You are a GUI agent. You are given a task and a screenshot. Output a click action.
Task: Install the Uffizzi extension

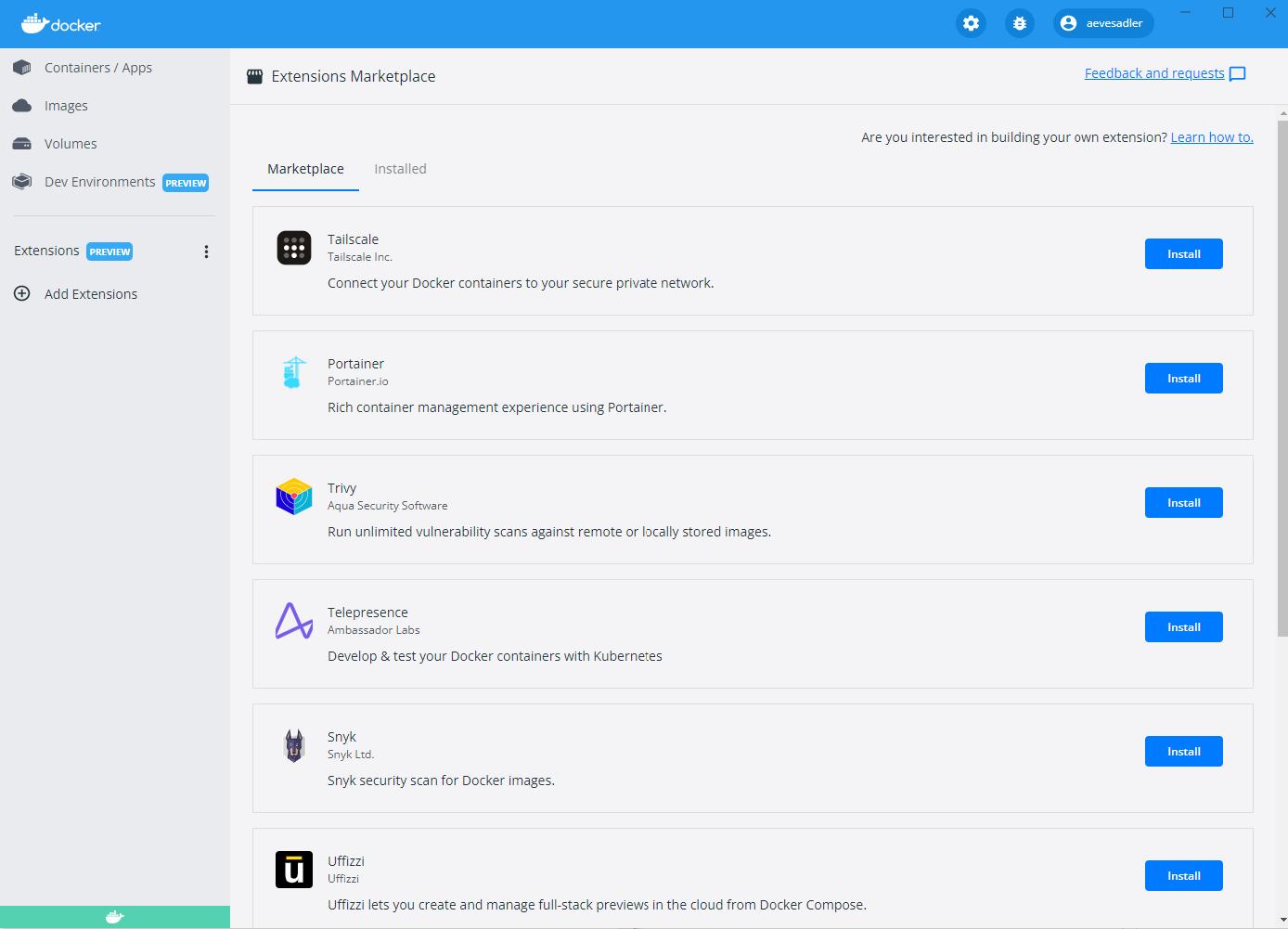(x=1183, y=876)
